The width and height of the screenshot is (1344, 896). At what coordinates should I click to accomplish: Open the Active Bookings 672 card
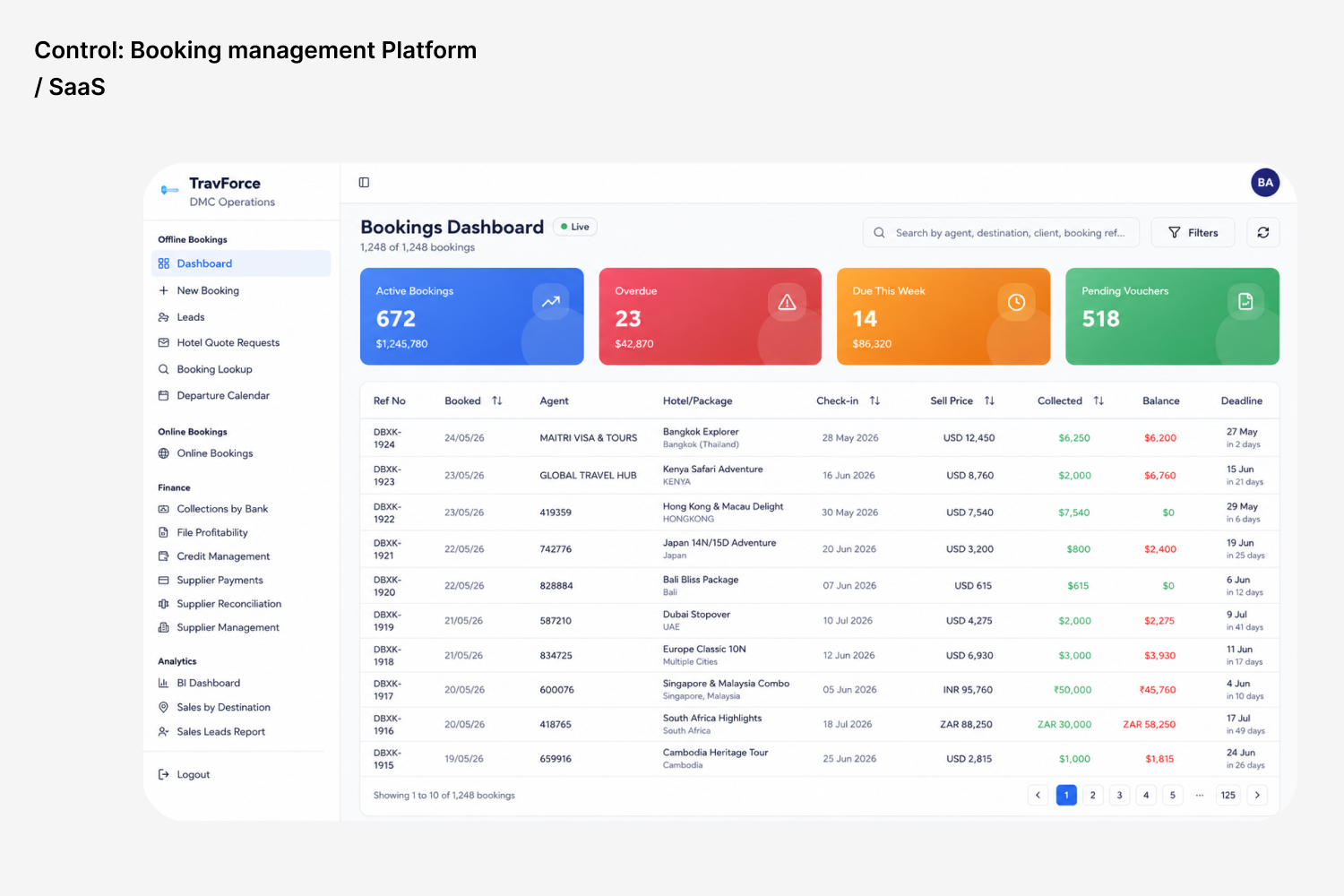(472, 316)
